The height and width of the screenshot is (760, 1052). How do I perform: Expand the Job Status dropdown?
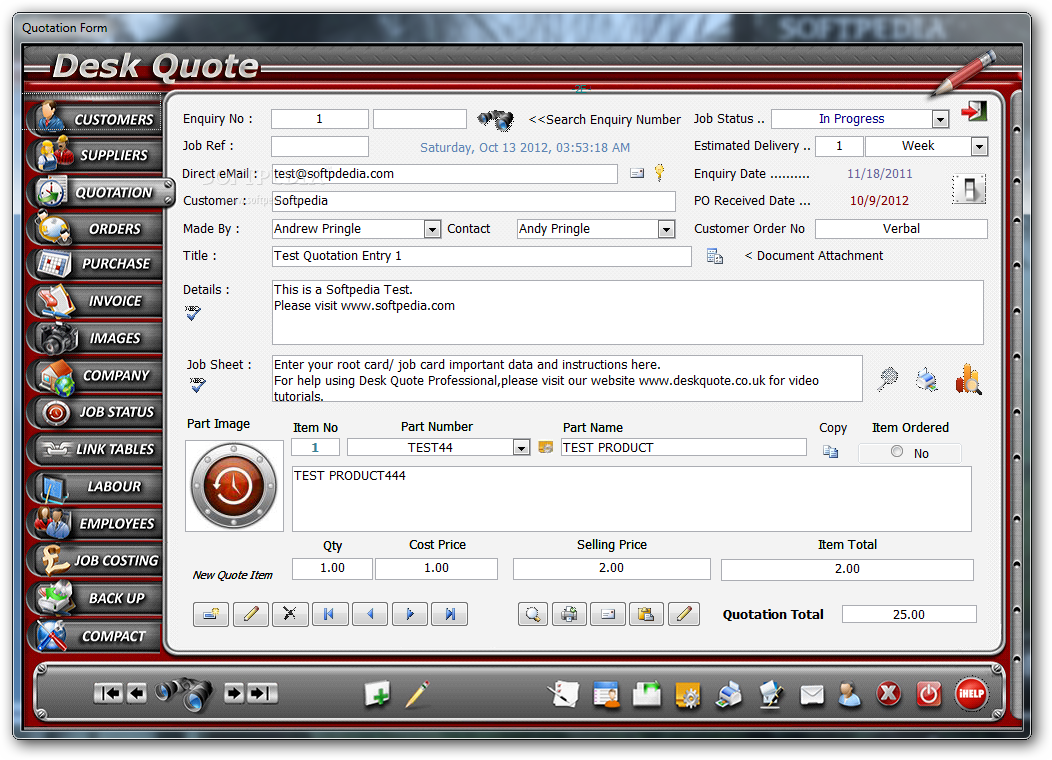tap(941, 119)
